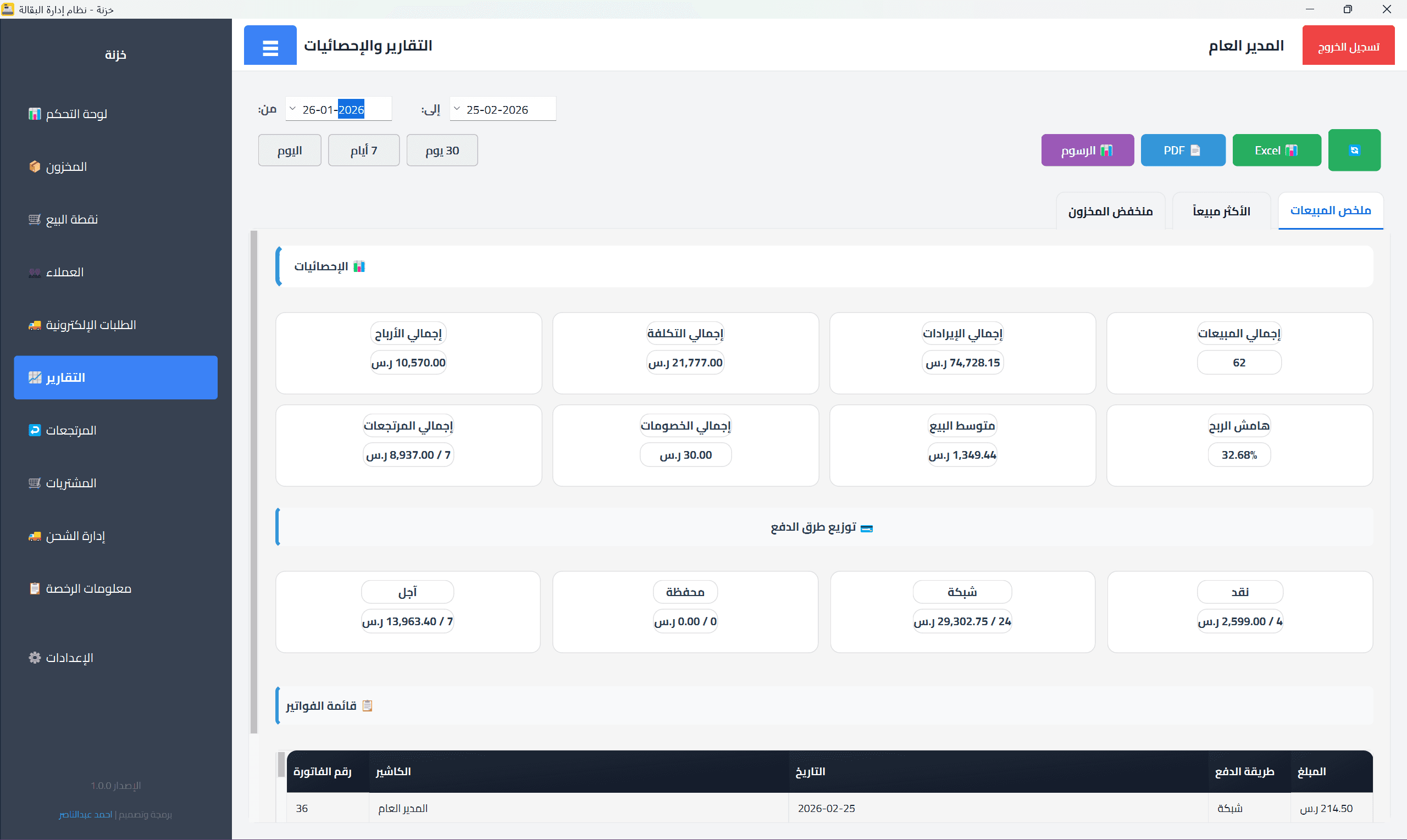Viewport: 1407px width, 840px height.
Task: Open point of sale (نقطة البيع)
Action: click(x=71, y=219)
